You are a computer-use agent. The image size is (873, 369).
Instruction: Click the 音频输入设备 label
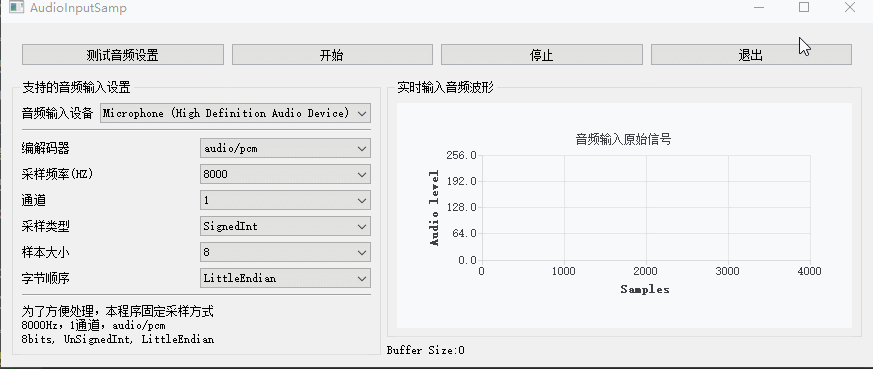[57, 114]
